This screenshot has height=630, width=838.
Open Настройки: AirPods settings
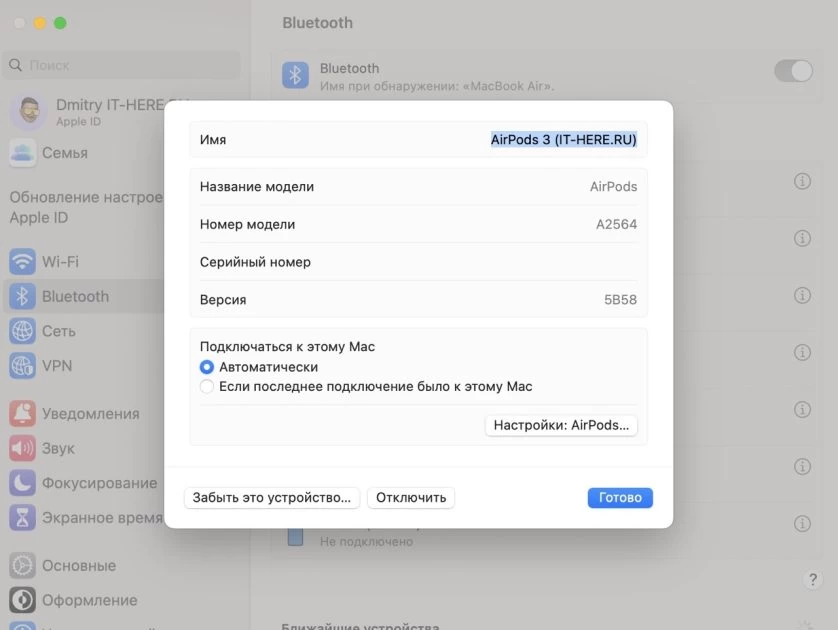(561, 425)
